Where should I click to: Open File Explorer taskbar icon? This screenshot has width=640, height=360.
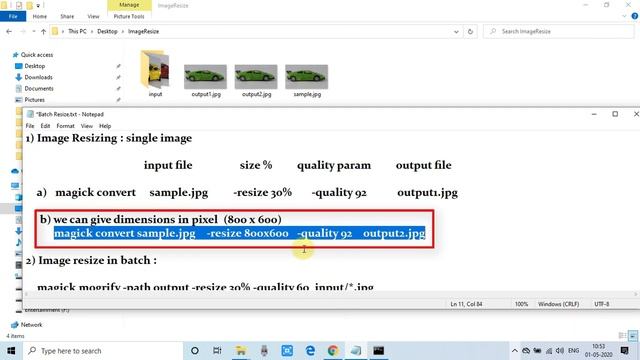241,351
